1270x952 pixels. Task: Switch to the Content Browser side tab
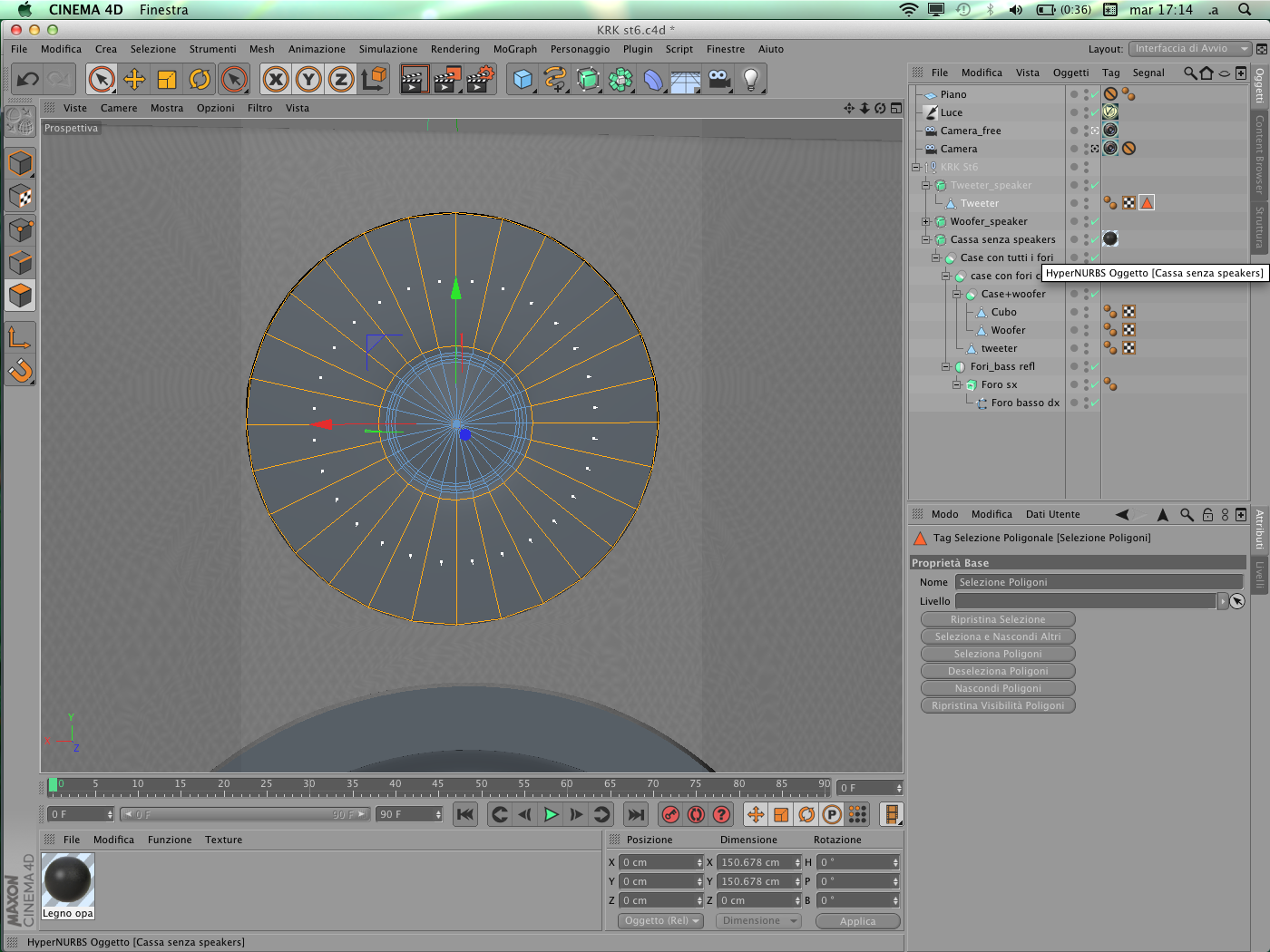click(1259, 154)
